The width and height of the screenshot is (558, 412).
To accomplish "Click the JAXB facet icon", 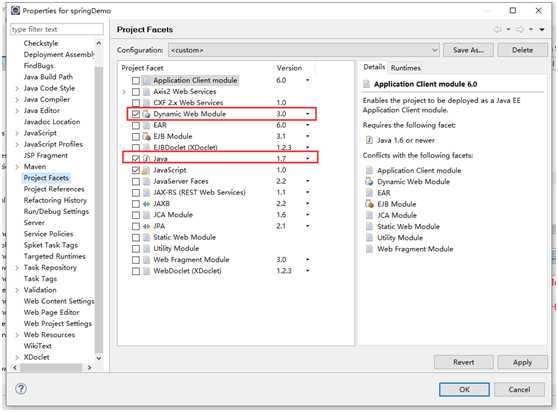I will coord(146,204).
